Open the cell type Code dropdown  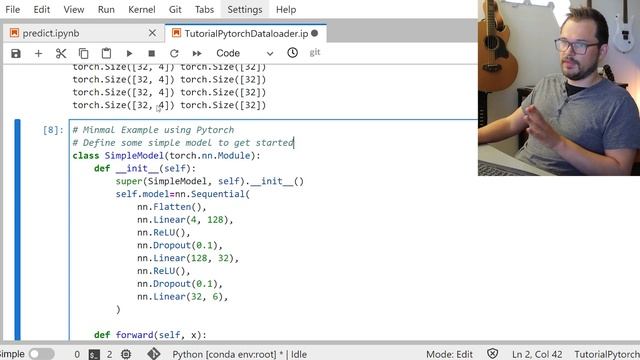(x=244, y=53)
